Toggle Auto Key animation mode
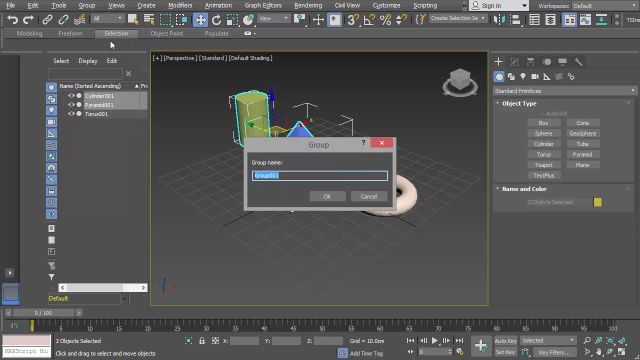The height and width of the screenshot is (360, 640). (506, 341)
